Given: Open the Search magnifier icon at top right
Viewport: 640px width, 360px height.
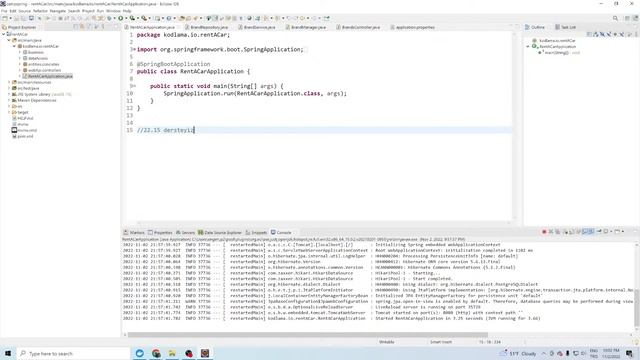Looking at the screenshot, I should (615, 18).
